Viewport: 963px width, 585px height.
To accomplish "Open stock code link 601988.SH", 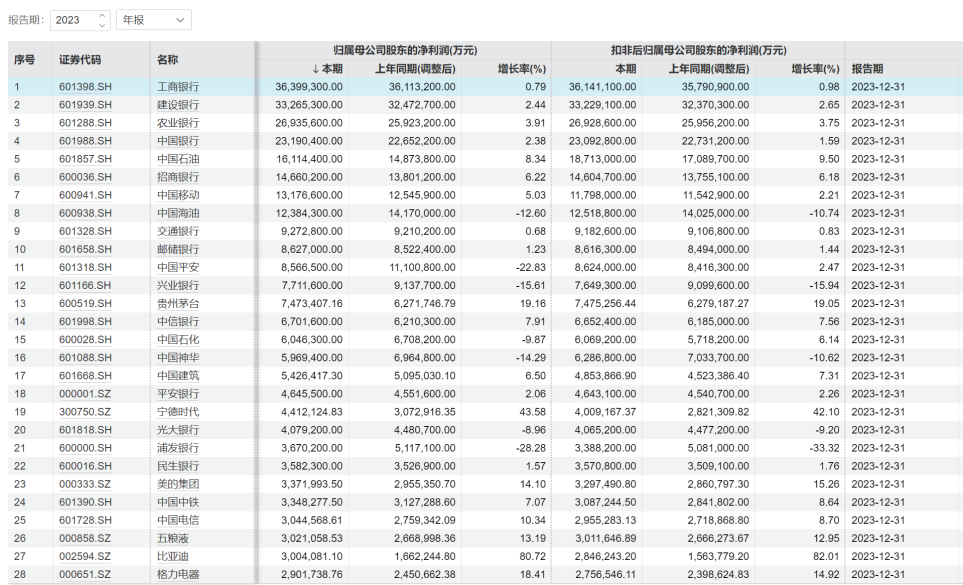I will 85,141.
